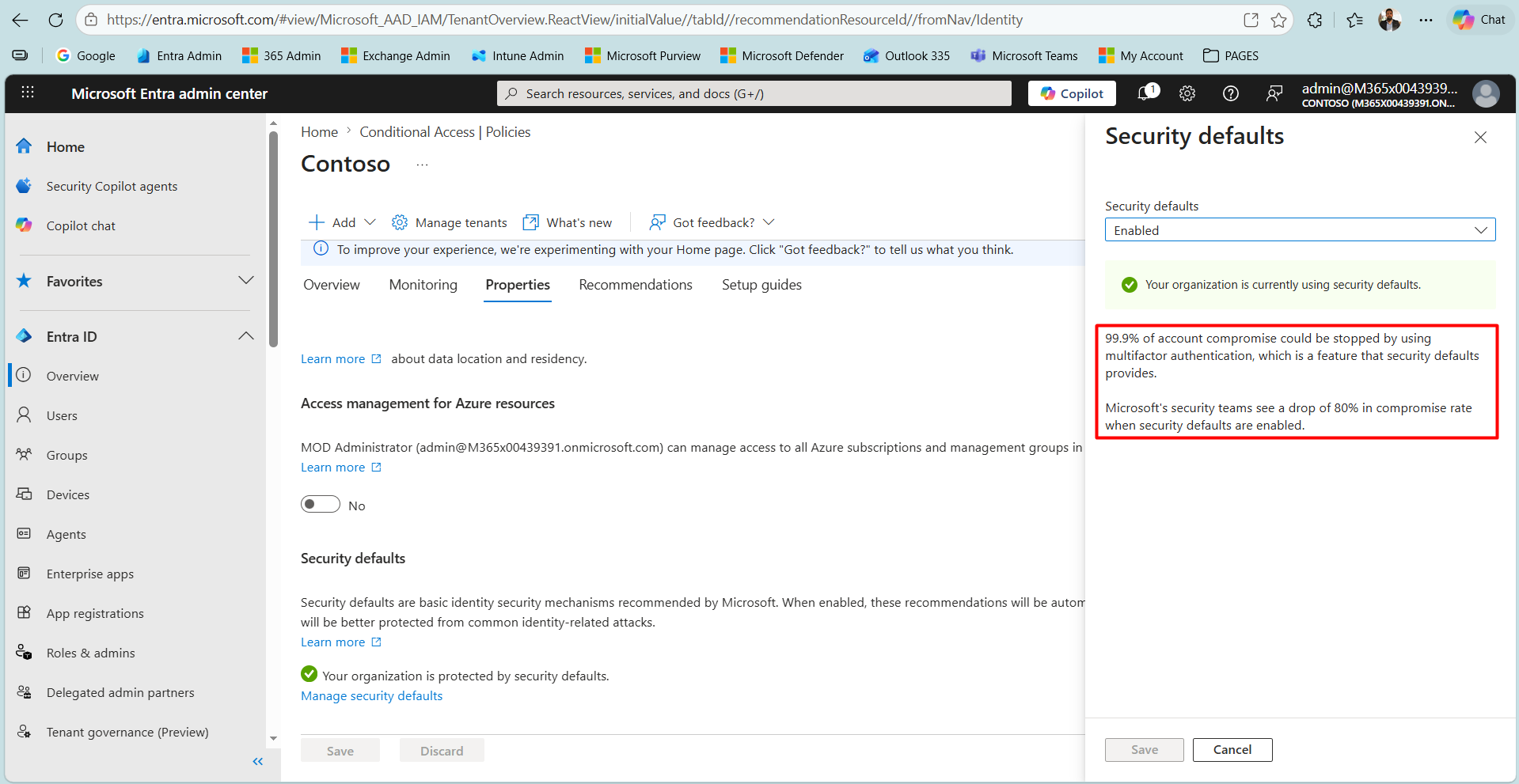Viewport: 1519px width, 784px height.
Task: Open Copilot chat in sidebar
Action: click(81, 225)
